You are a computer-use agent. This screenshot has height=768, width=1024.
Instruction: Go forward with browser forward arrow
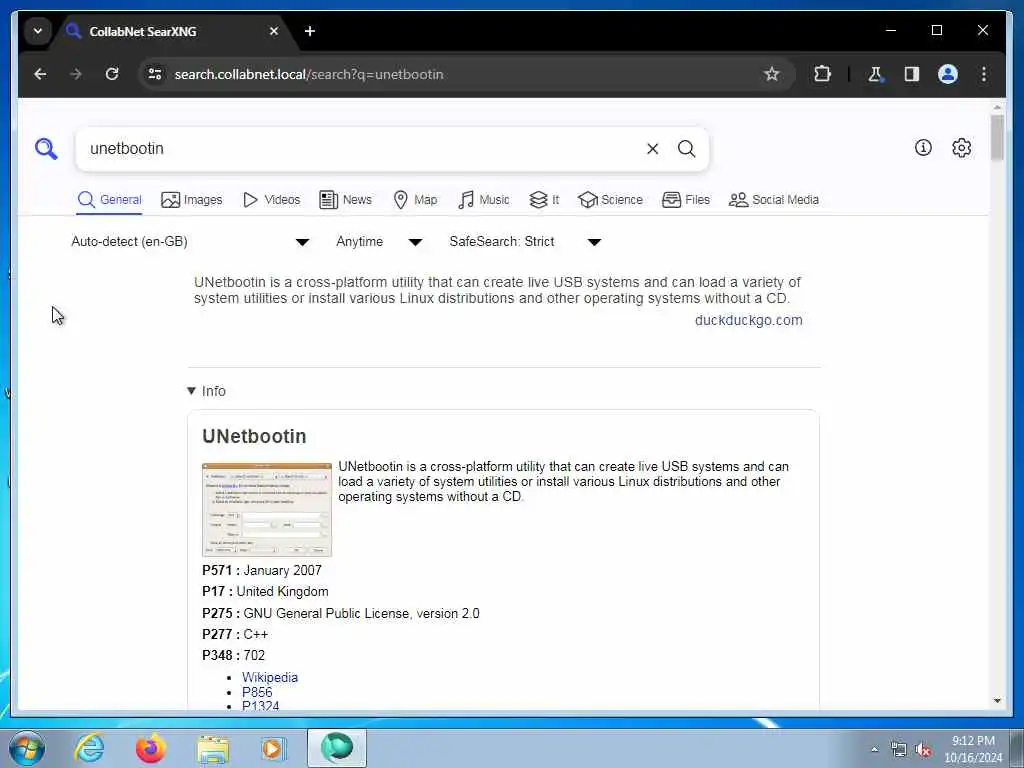(76, 74)
